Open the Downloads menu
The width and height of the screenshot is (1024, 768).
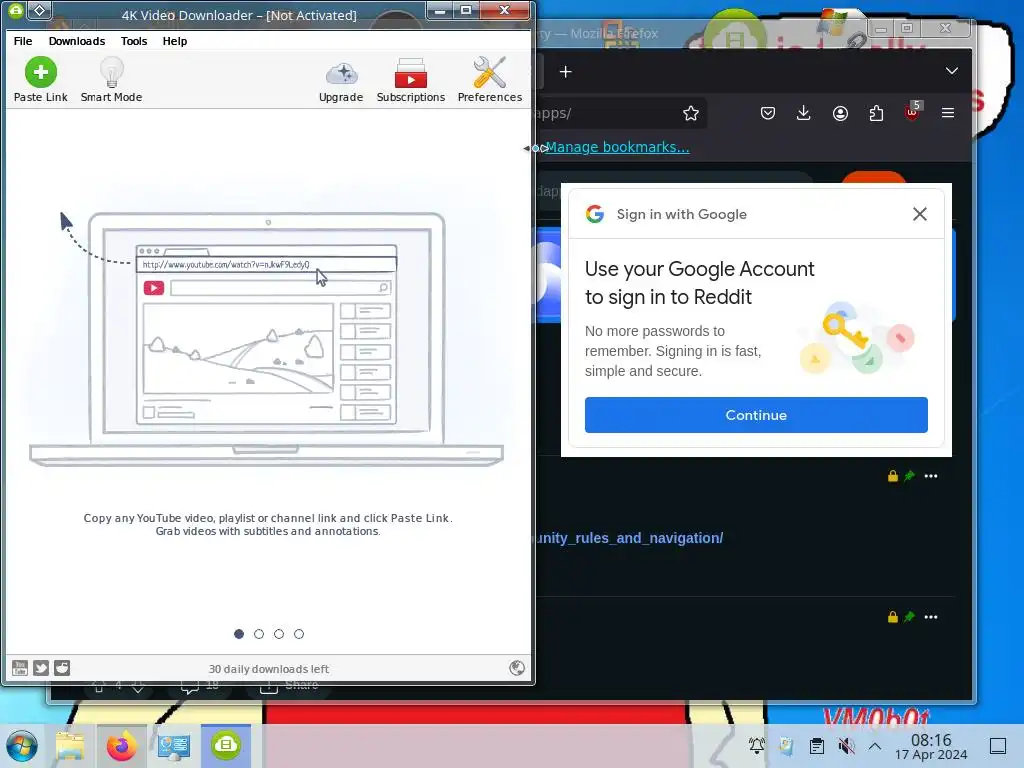tap(76, 41)
